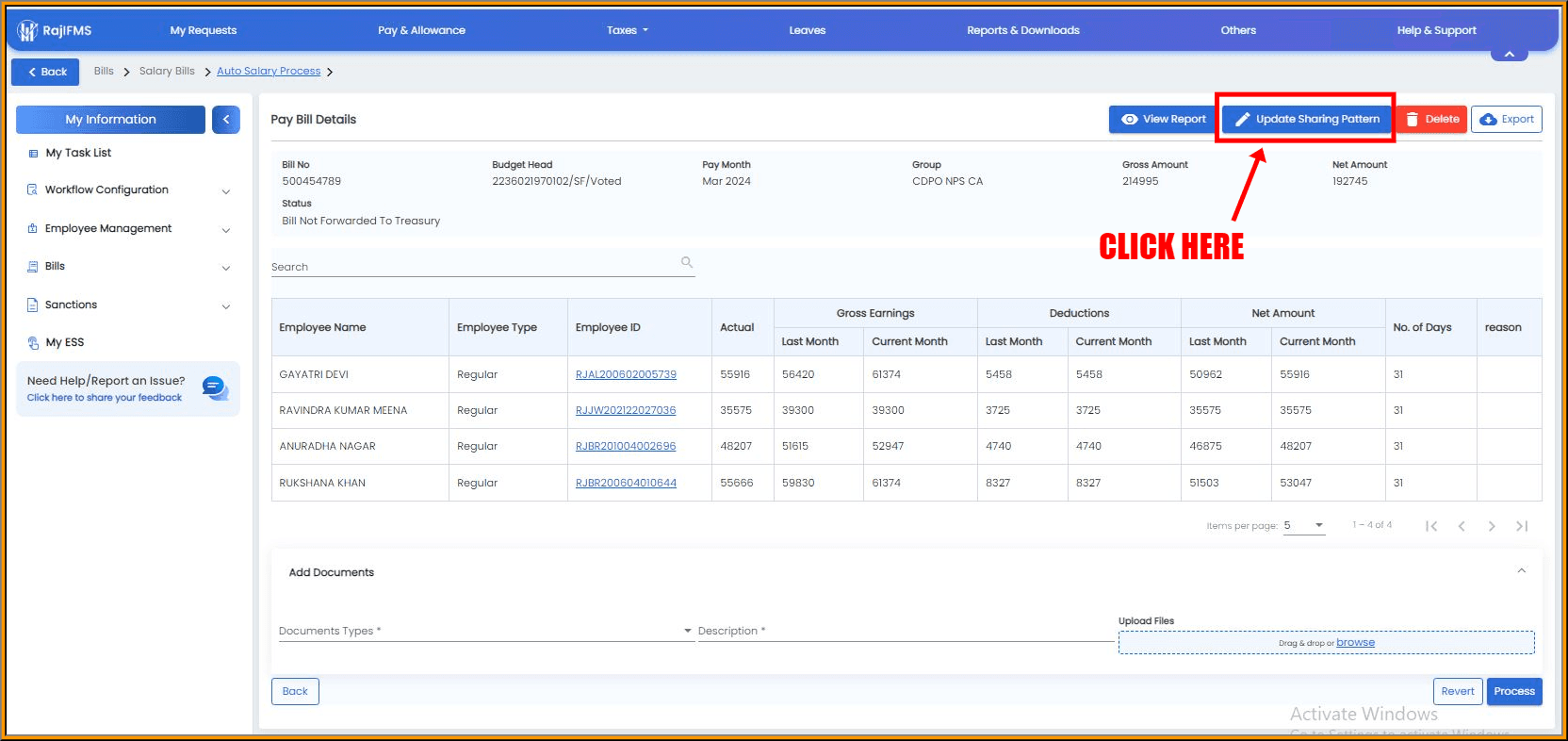Image resolution: width=1568 pixels, height=741 pixels.
Task: Click the Bills breadcrumb text
Action: (x=104, y=72)
